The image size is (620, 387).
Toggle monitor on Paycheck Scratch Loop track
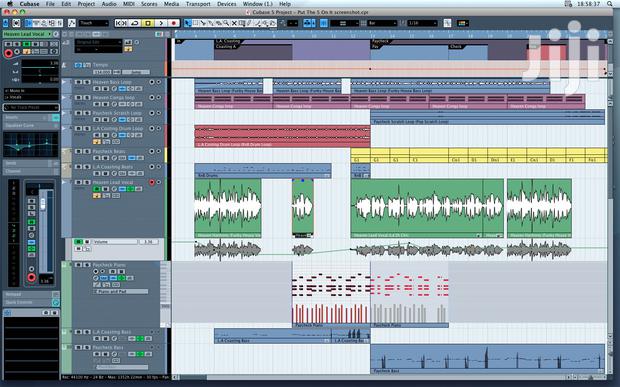(158, 113)
